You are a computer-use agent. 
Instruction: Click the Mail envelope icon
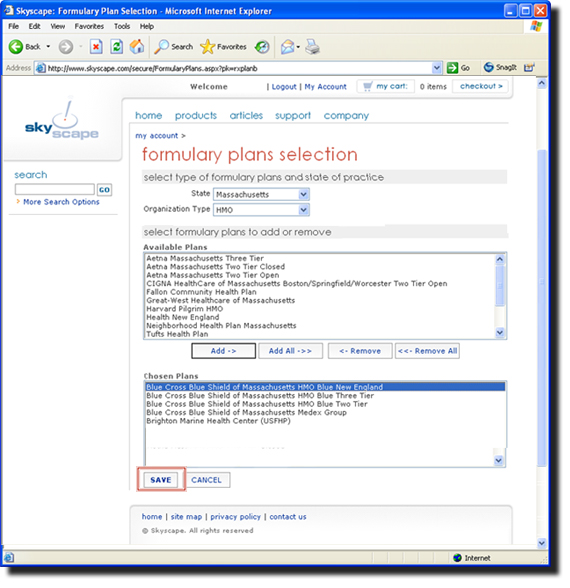(288, 47)
